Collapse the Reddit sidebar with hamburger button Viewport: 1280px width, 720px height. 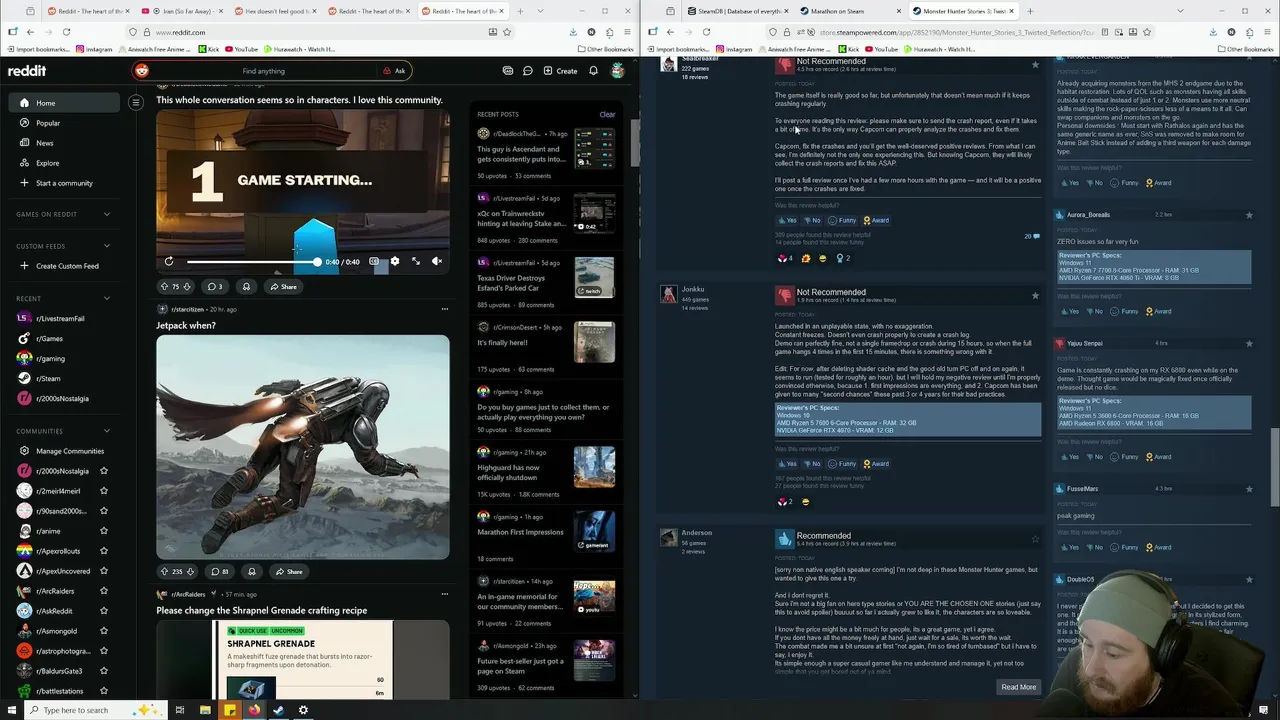pos(136,102)
